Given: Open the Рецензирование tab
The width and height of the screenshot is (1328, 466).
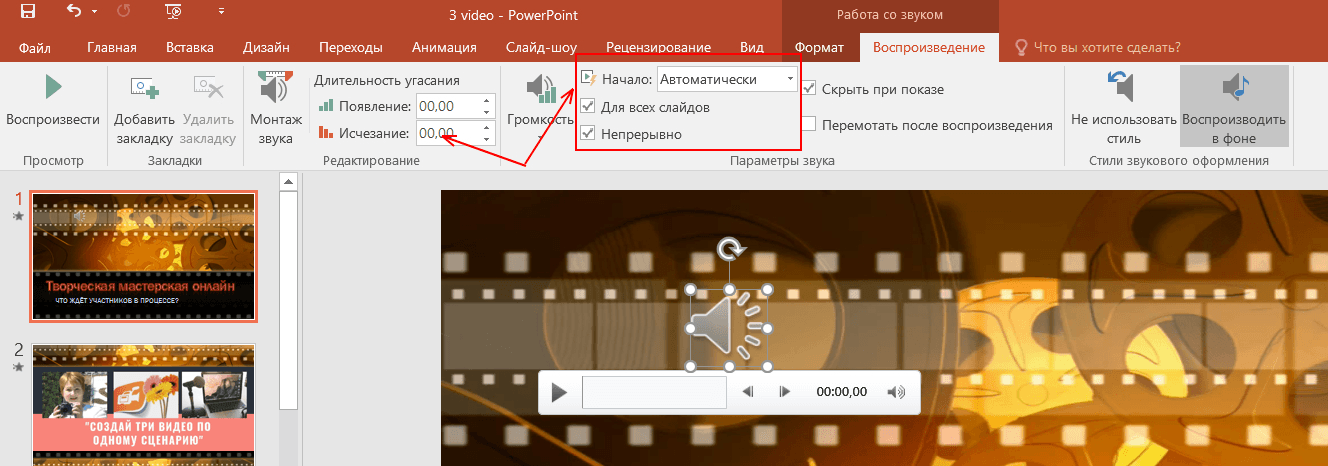Looking at the screenshot, I should pyautogui.click(x=658, y=47).
